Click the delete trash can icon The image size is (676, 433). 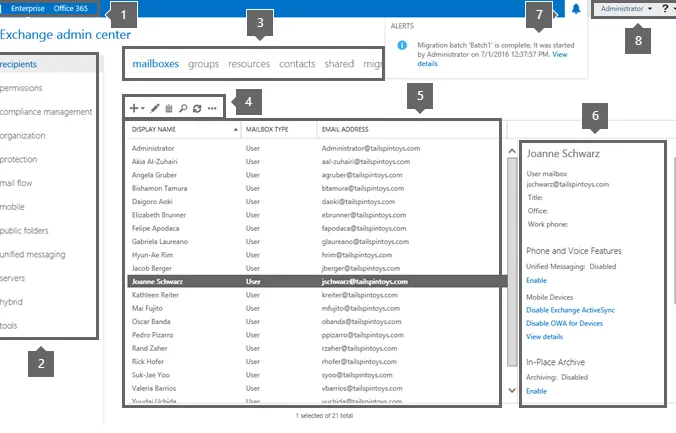[169, 108]
